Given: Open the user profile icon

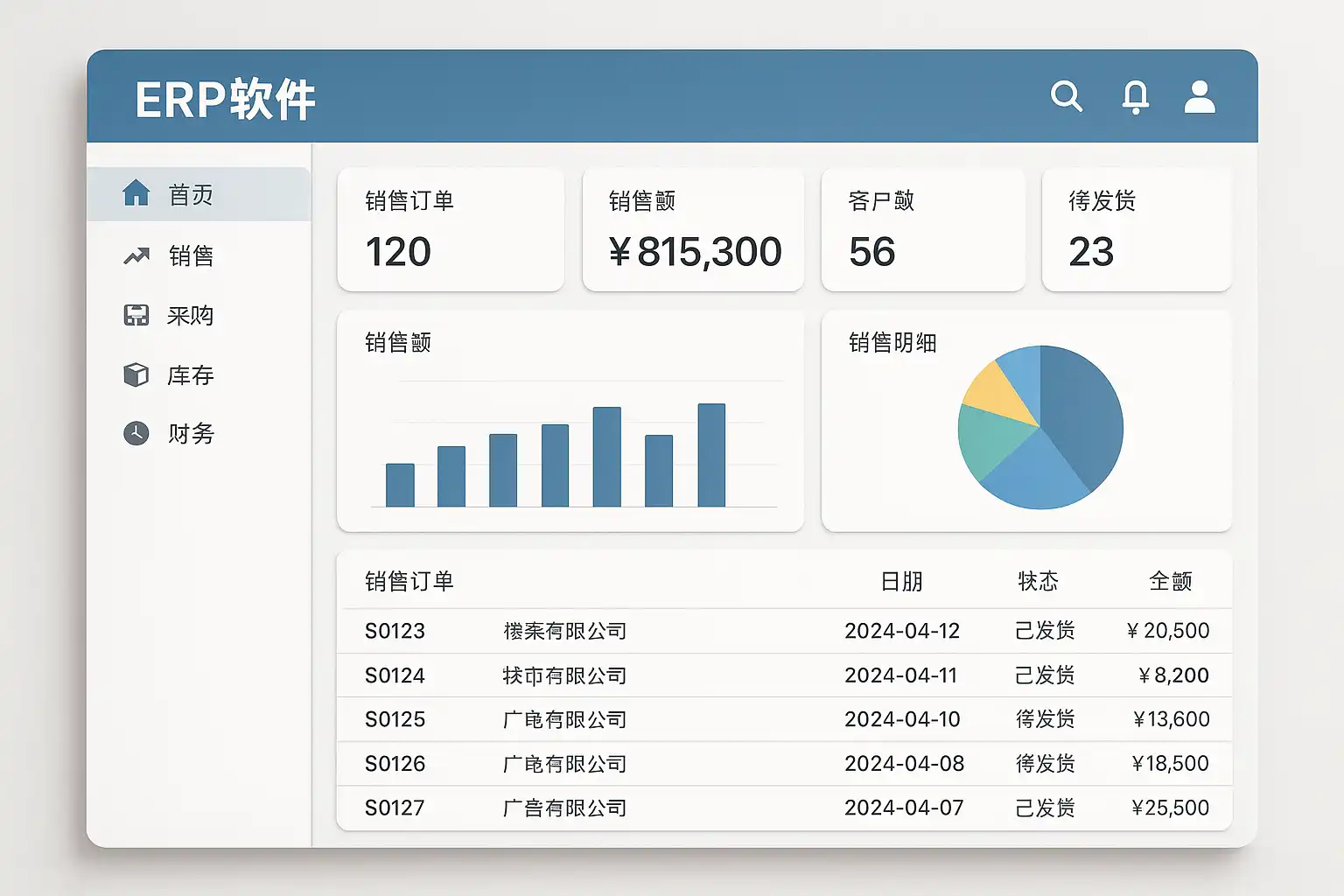Looking at the screenshot, I should click(1200, 97).
